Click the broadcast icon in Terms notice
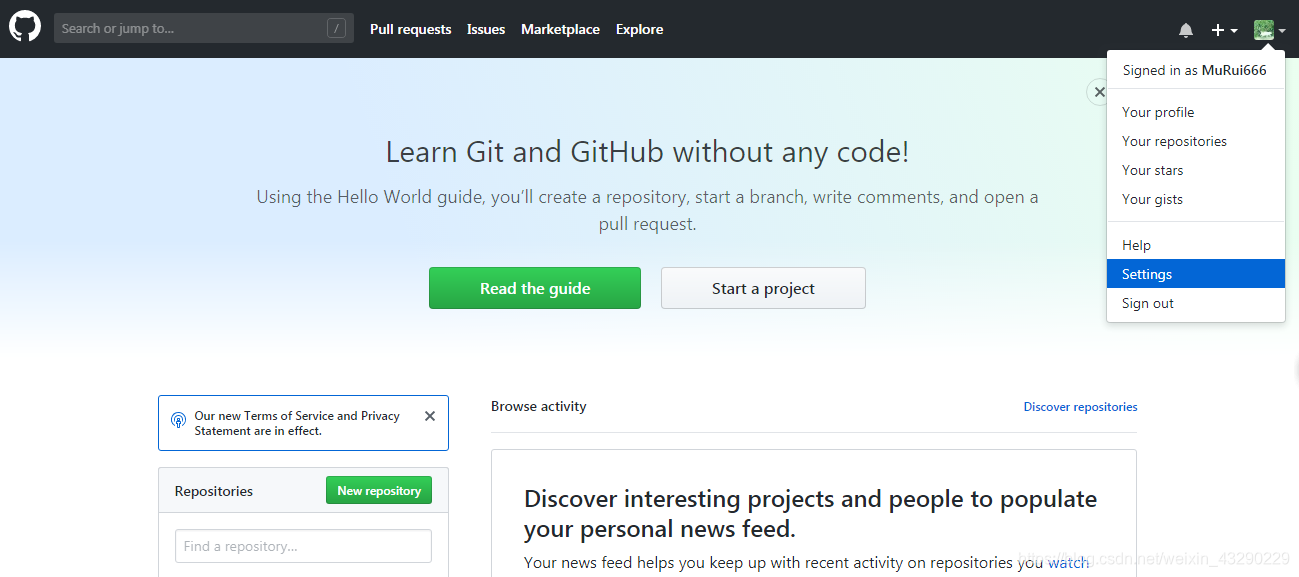The image size is (1299, 577). pyautogui.click(x=178, y=420)
